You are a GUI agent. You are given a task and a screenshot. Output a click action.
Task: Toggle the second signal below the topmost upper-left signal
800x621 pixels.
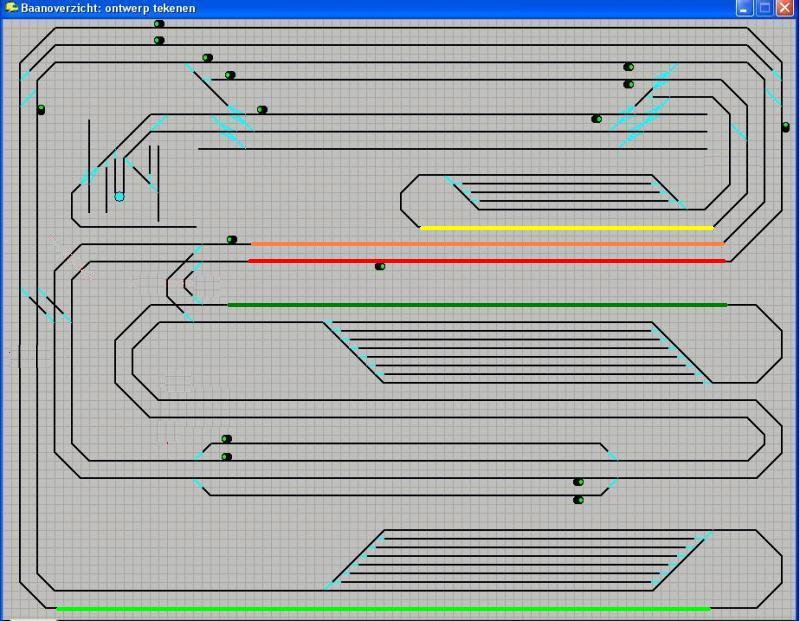(159, 40)
